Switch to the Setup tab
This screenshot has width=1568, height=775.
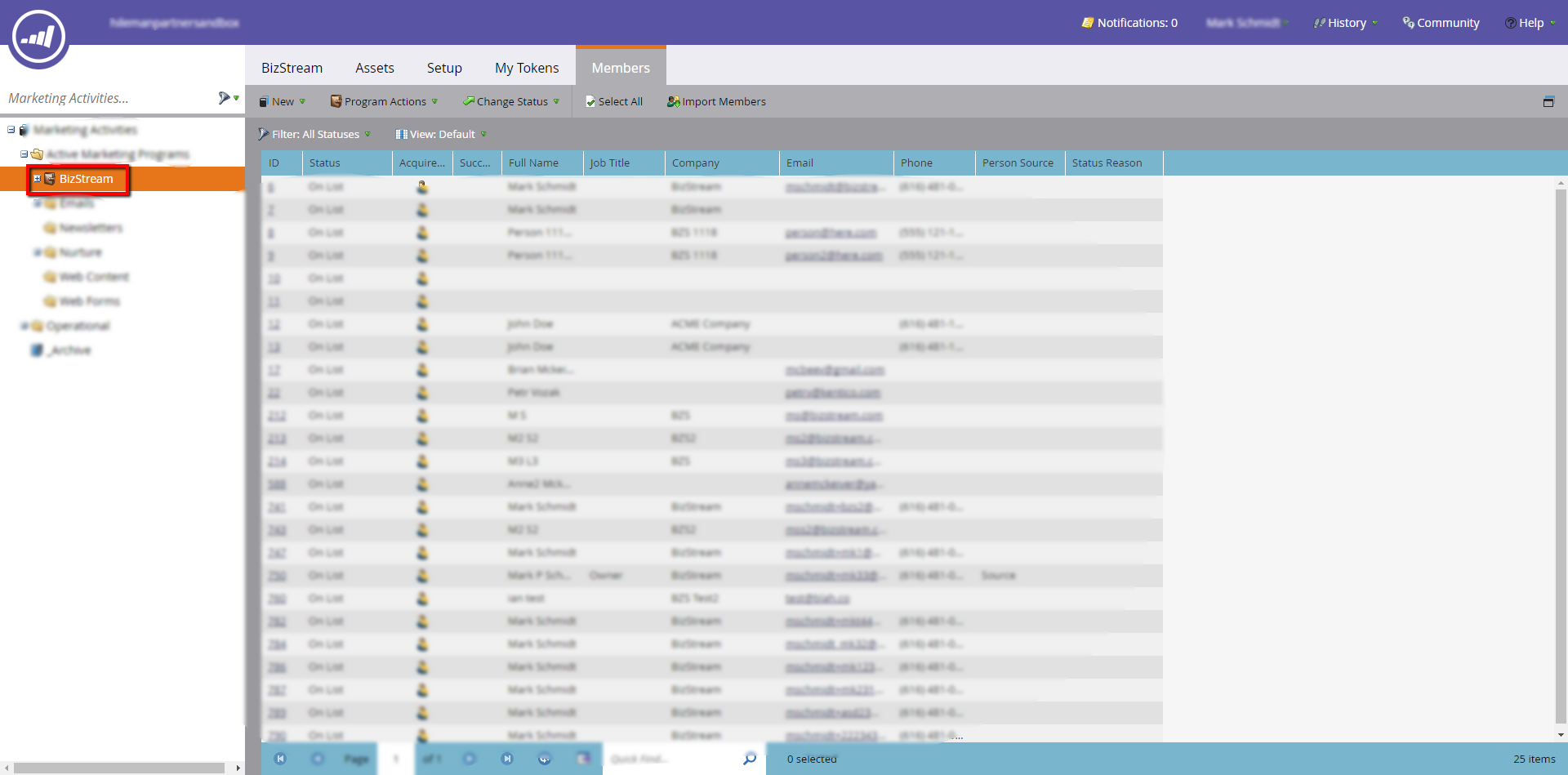tap(444, 68)
